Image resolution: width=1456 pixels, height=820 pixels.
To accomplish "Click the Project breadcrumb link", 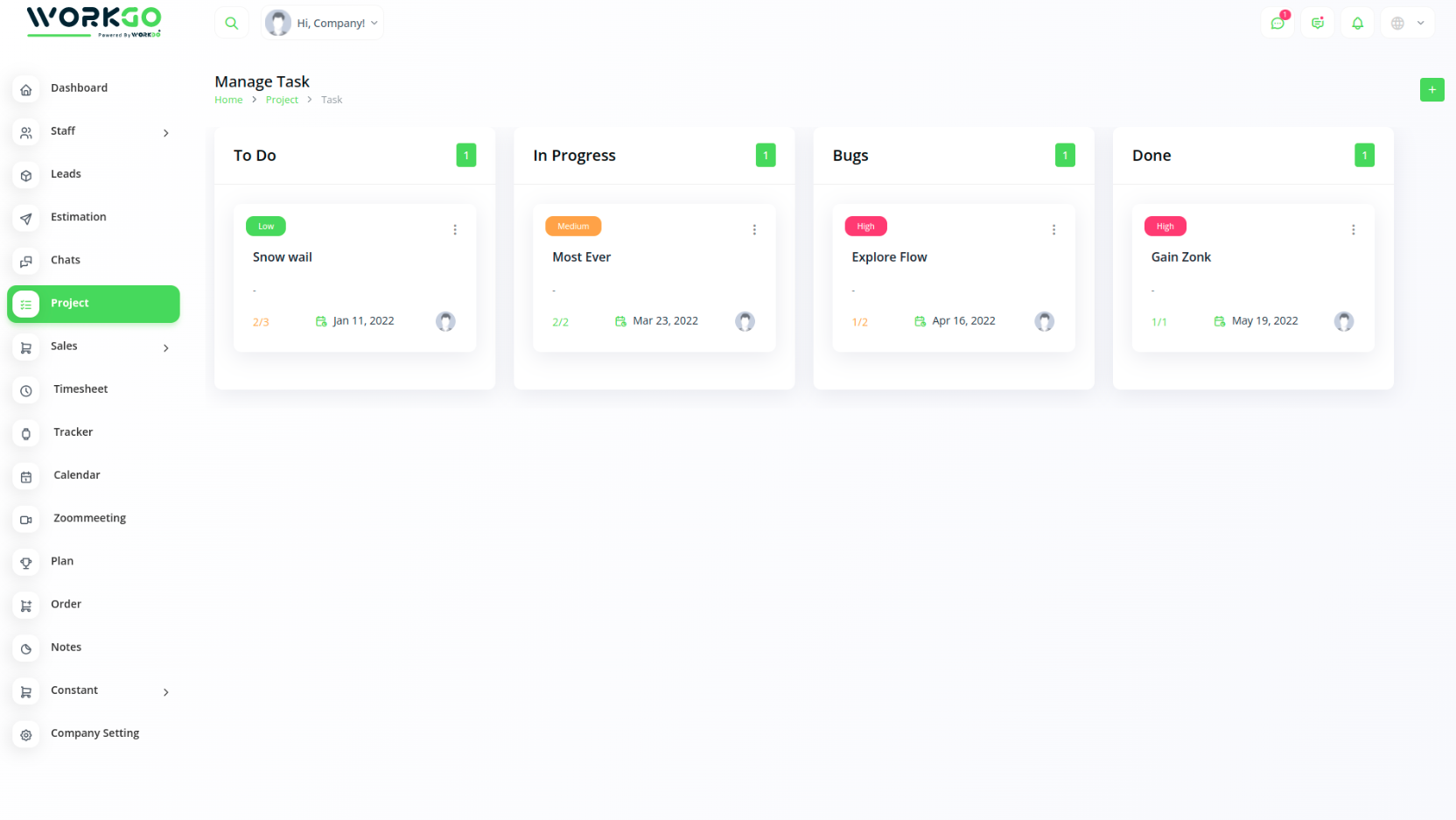I will coord(282,101).
